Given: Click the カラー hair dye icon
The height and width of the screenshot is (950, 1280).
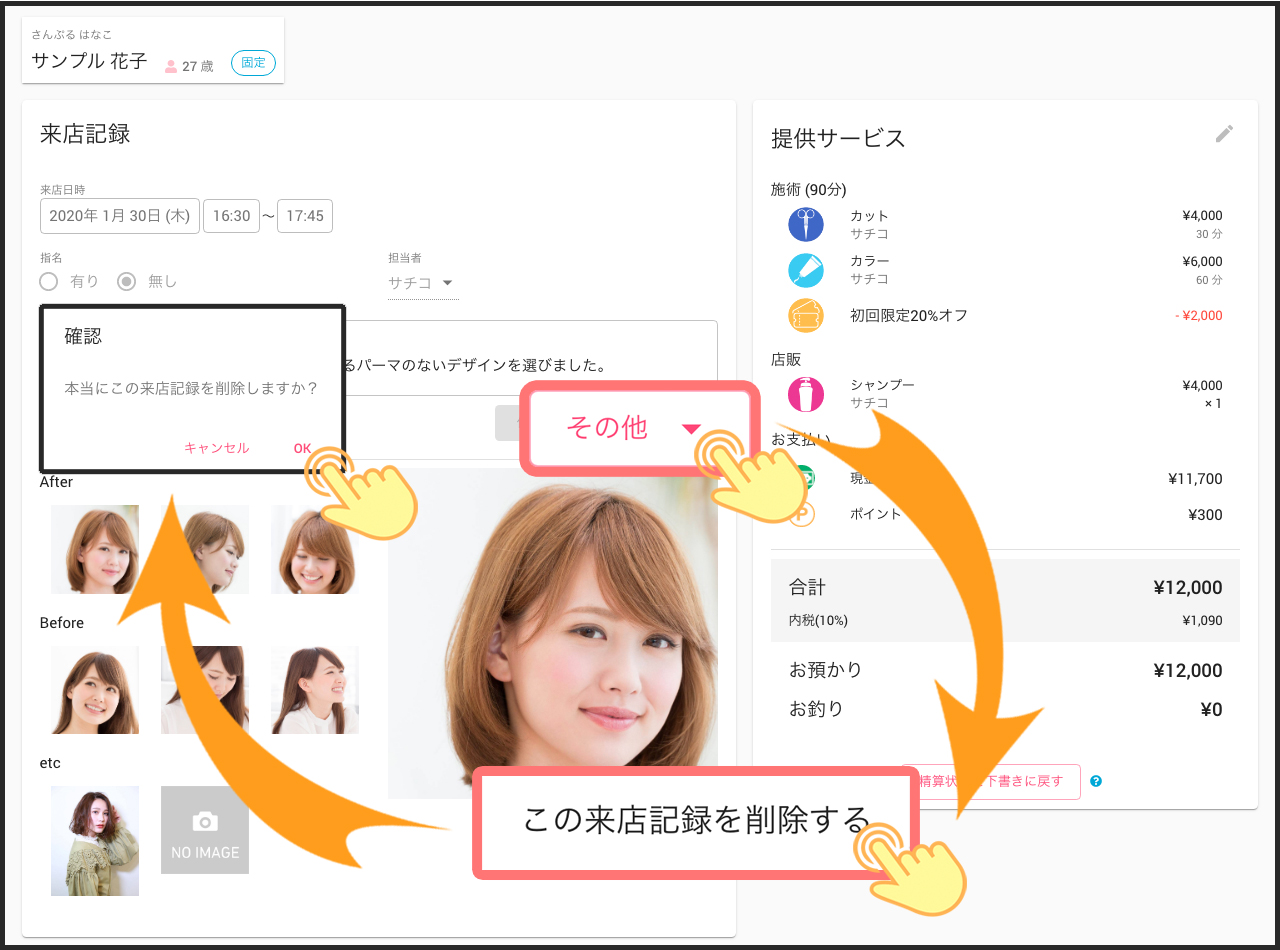Looking at the screenshot, I should tap(805, 269).
